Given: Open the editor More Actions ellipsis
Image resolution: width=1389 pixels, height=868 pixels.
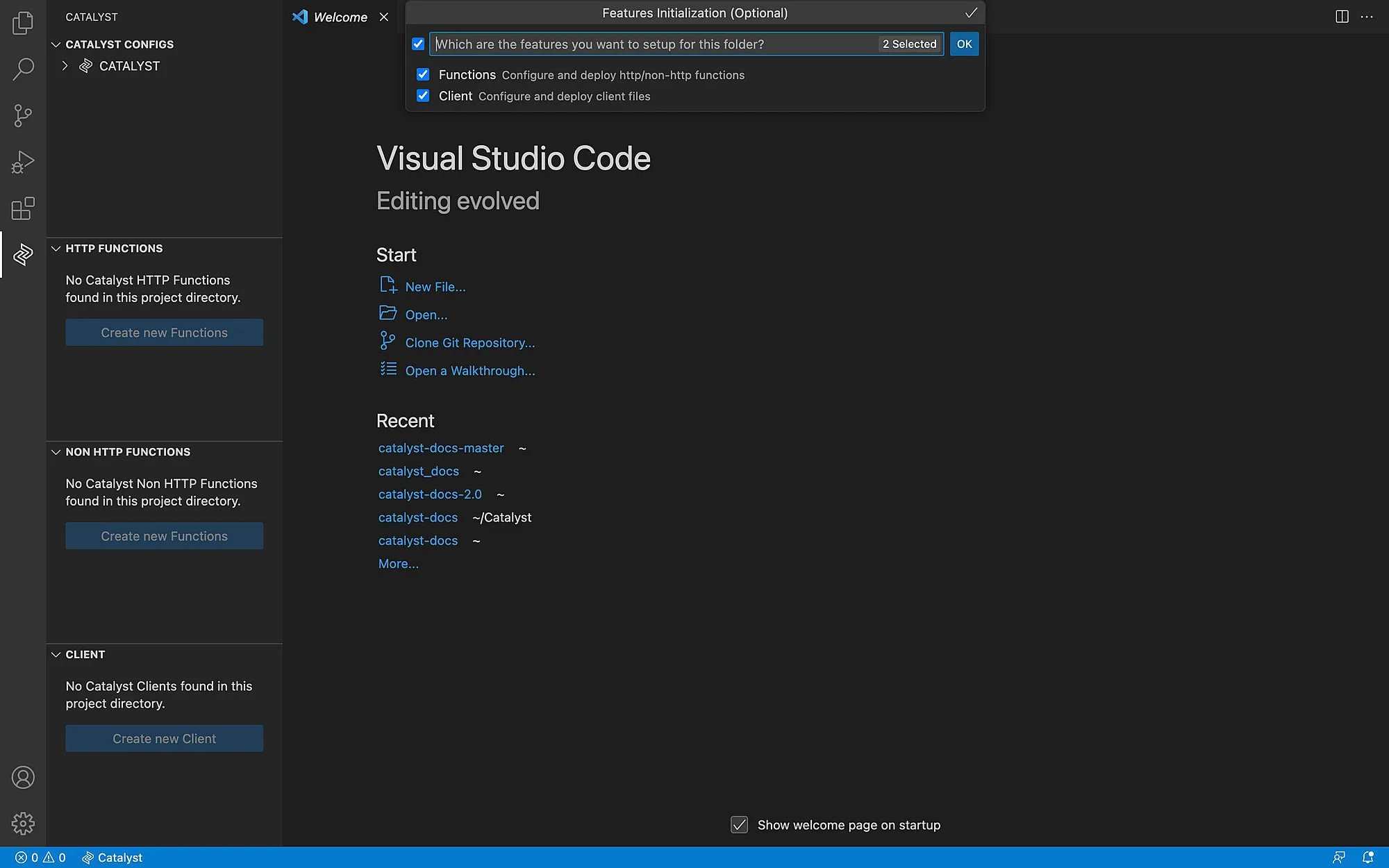Looking at the screenshot, I should click(x=1367, y=17).
